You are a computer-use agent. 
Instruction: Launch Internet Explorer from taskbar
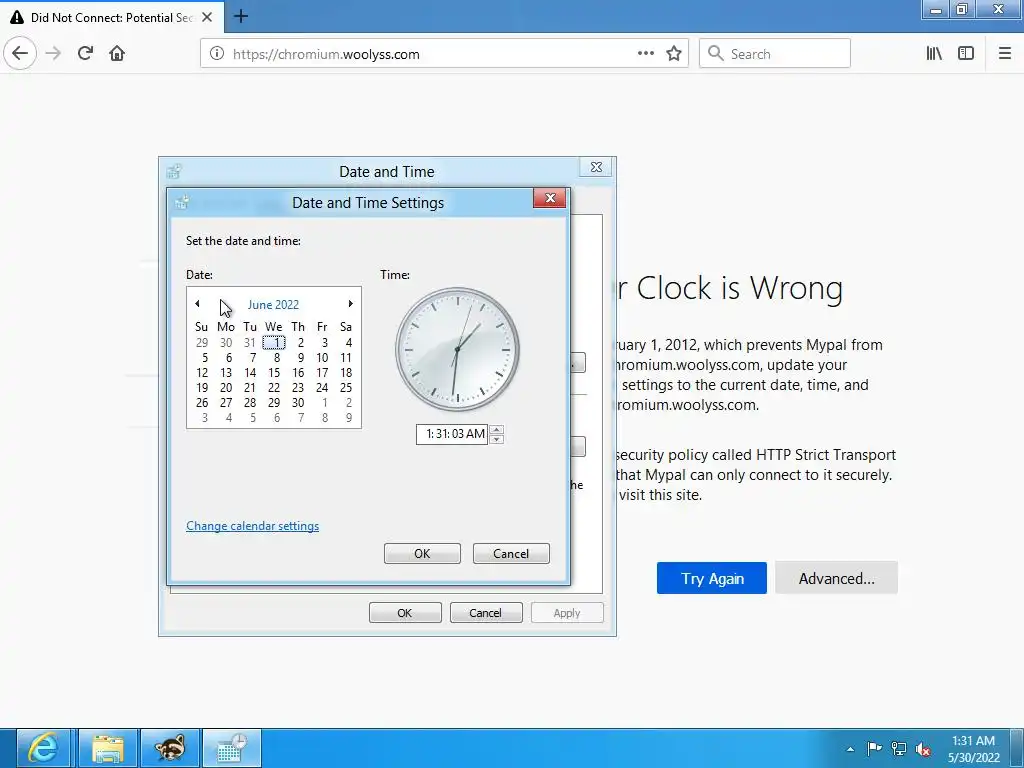43,748
